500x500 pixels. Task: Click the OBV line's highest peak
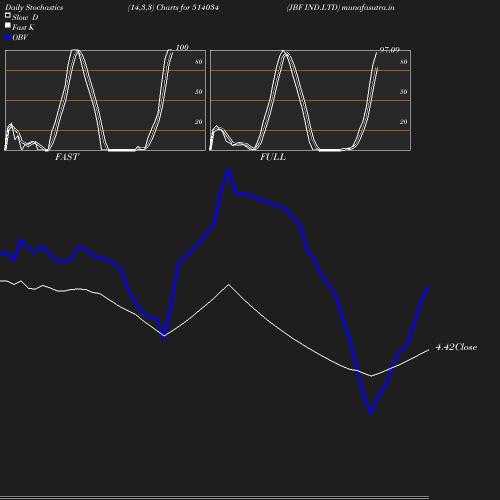[229, 171]
